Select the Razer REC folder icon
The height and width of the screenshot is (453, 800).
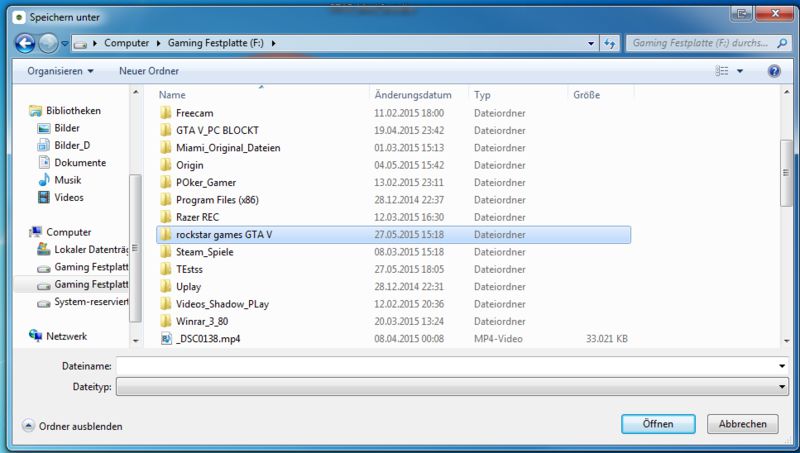pyautogui.click(x=167, y=217)
